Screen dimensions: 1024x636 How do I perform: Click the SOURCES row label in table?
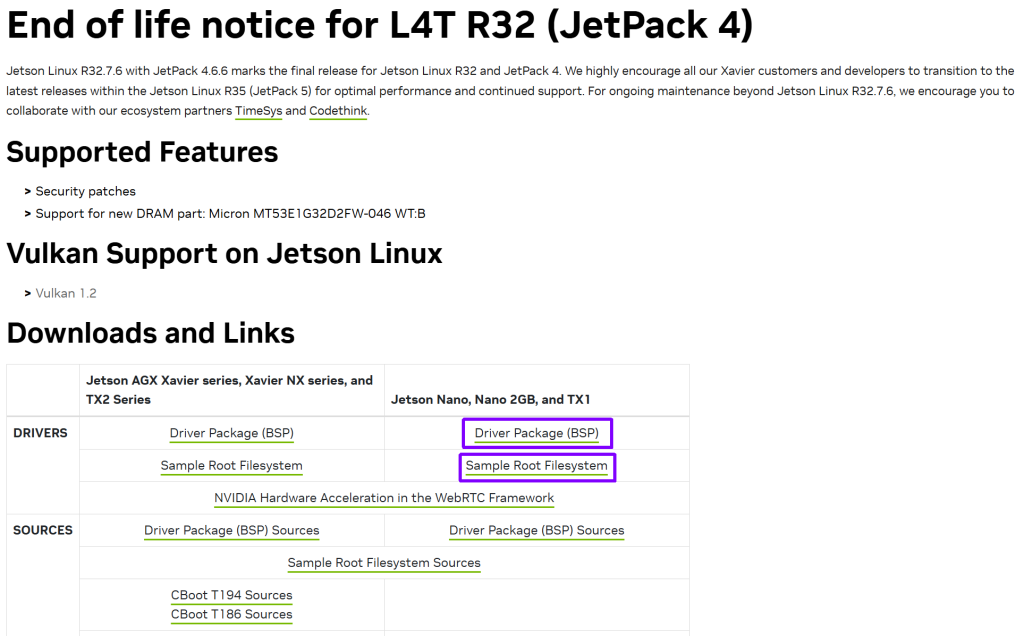(x=43, y=530)
